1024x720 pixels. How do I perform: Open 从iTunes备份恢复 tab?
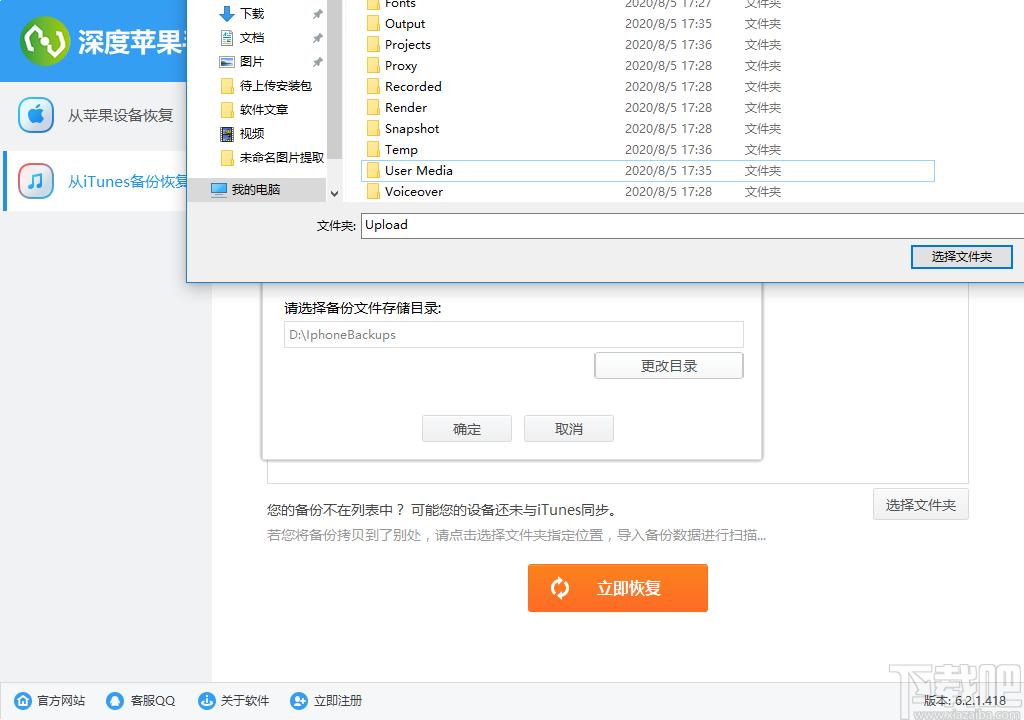pos(97,181)
